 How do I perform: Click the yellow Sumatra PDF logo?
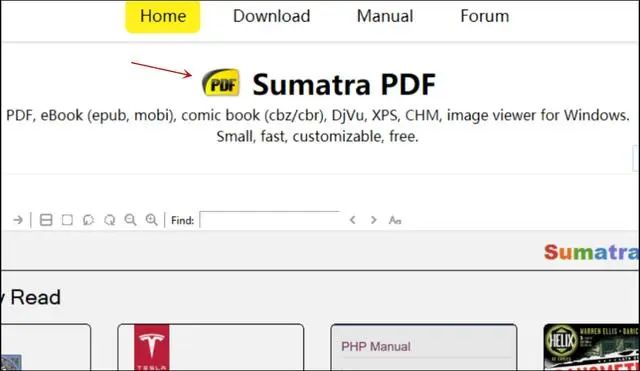click(221, 83)
